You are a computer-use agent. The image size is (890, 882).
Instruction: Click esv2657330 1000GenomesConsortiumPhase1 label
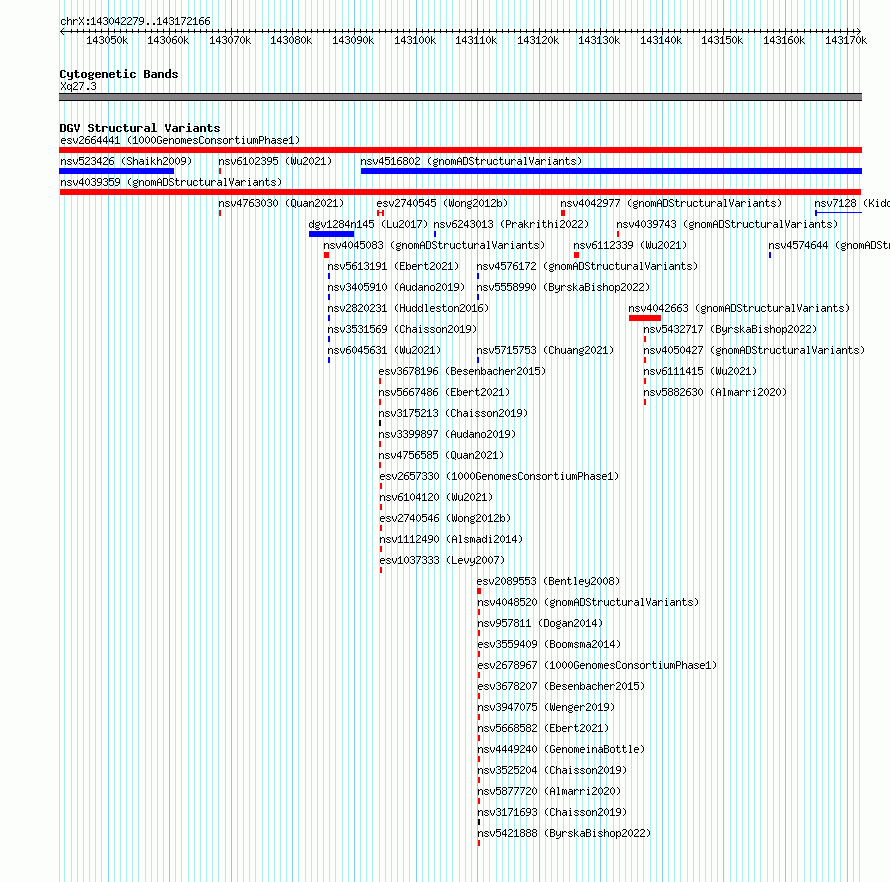(x=499, y=476)
